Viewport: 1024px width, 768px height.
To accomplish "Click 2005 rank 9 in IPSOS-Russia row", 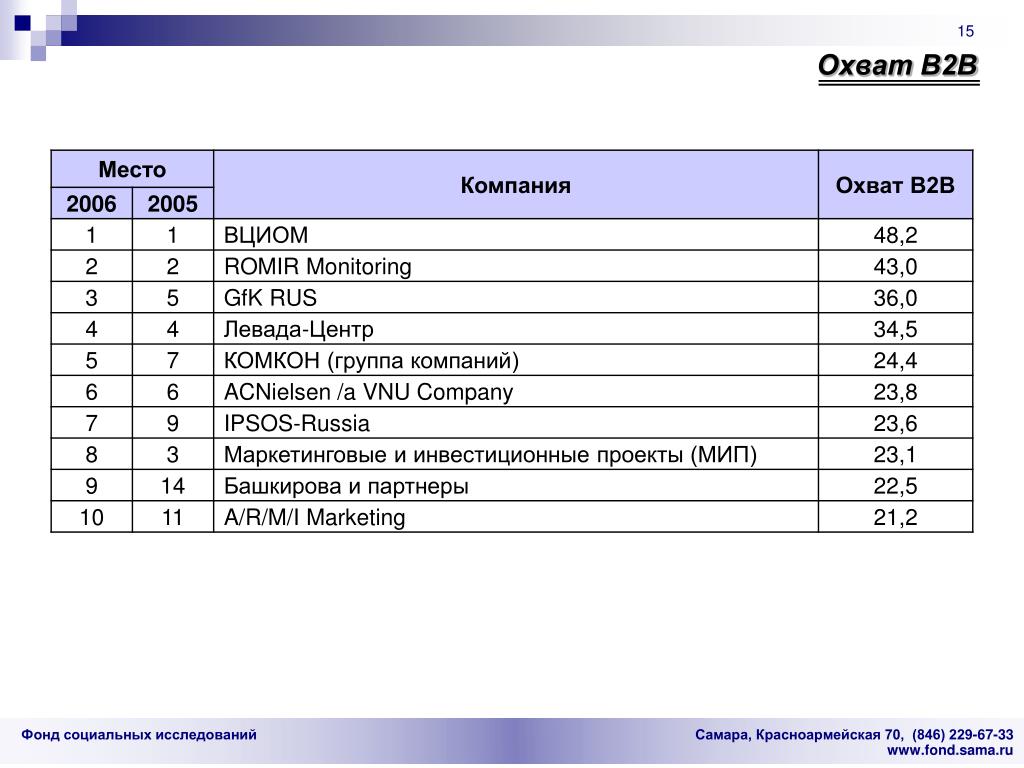I will pos(172,423).
